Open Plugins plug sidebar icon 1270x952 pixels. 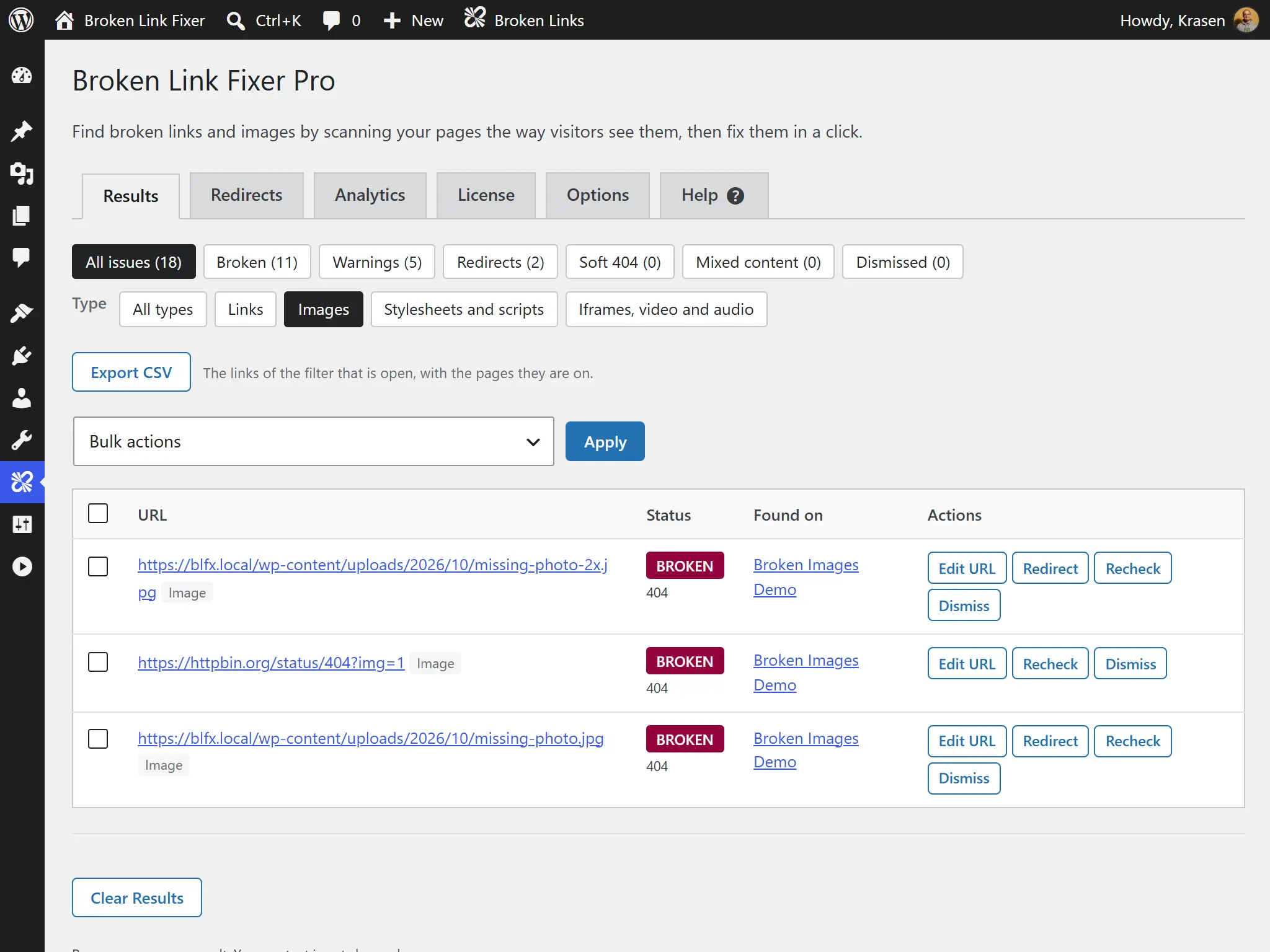[22, 356]
